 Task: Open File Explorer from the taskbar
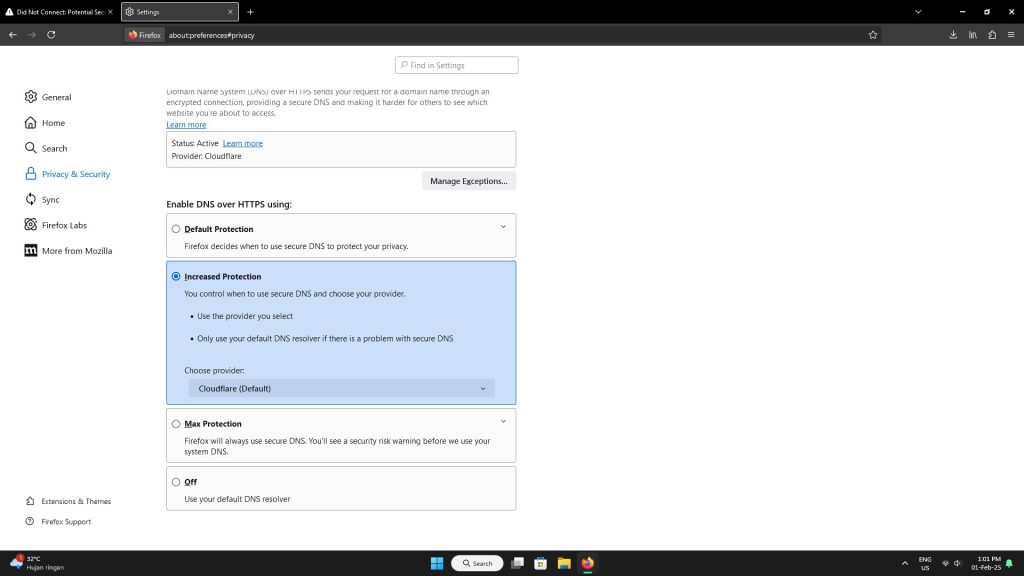point(563,563)
